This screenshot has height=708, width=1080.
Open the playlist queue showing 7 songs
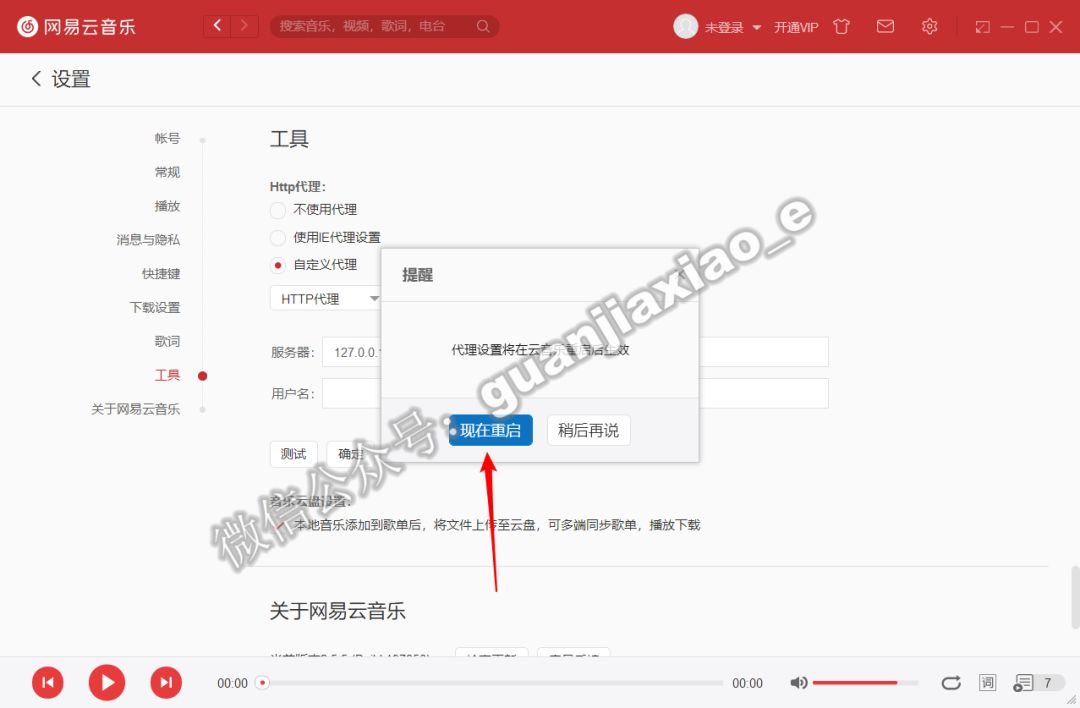tap(1024, 682)
